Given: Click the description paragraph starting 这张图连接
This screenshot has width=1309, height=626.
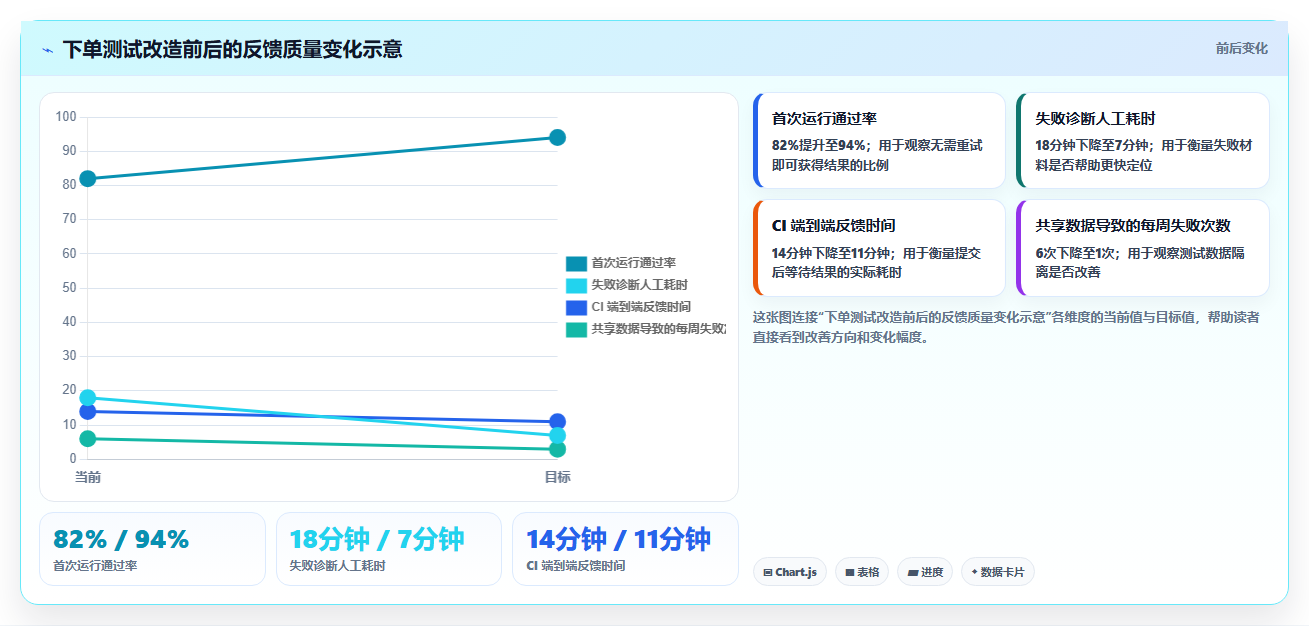Looking at the screenshot, I should [x=1006, y=327].
